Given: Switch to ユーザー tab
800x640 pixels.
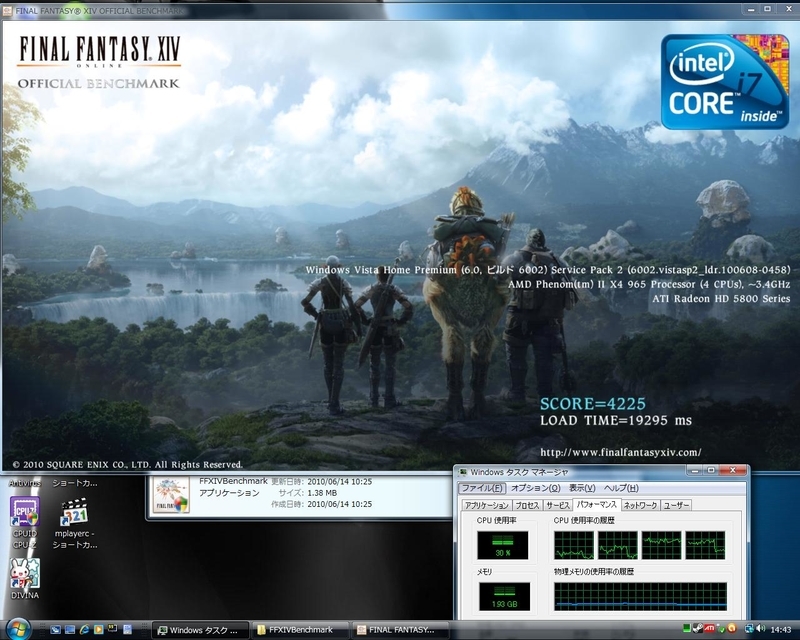Looking at the screenshot, I should click(677, 505).
